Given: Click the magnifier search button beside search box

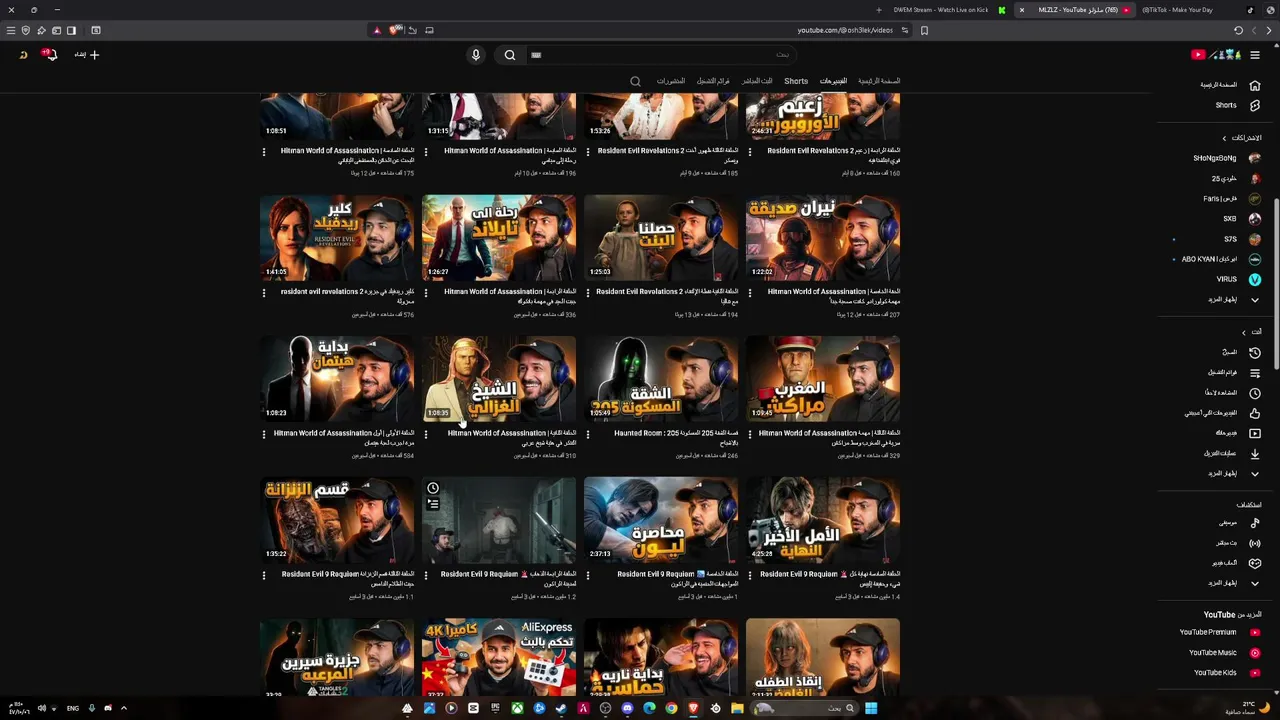Looking at the screenshot, I should [x=510, y=55].
